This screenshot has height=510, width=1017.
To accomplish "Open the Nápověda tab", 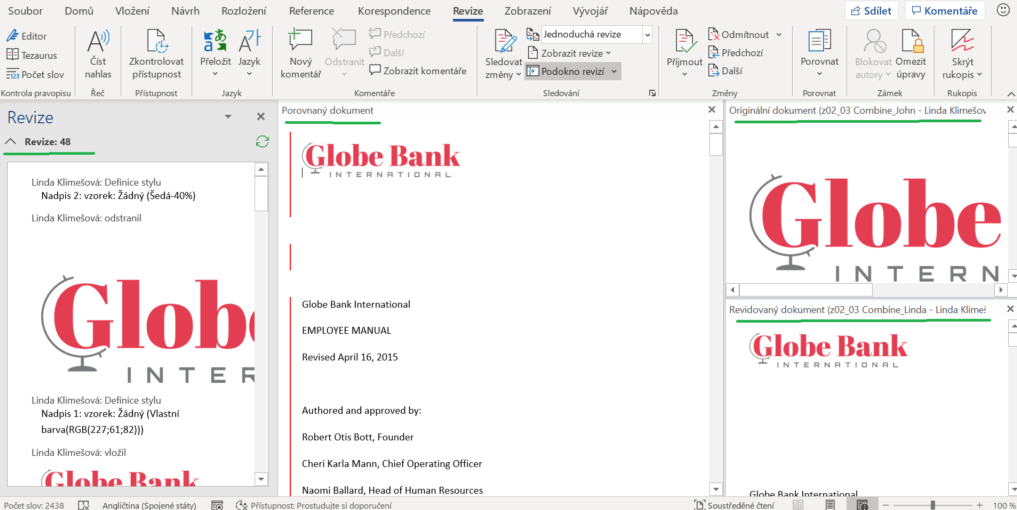I will coord(653,11).
